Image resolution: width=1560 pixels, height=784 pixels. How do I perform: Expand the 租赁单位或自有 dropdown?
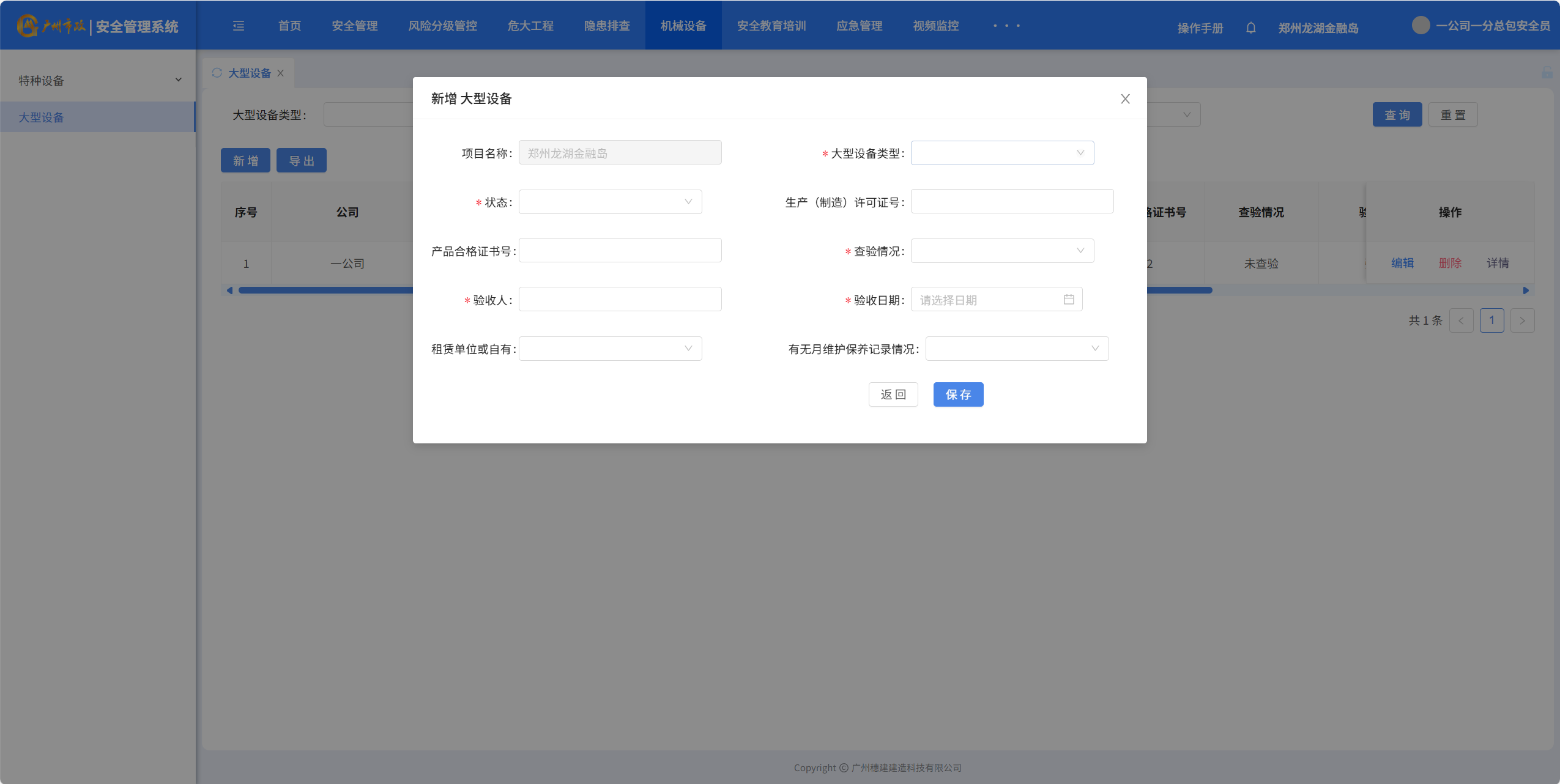610,349
